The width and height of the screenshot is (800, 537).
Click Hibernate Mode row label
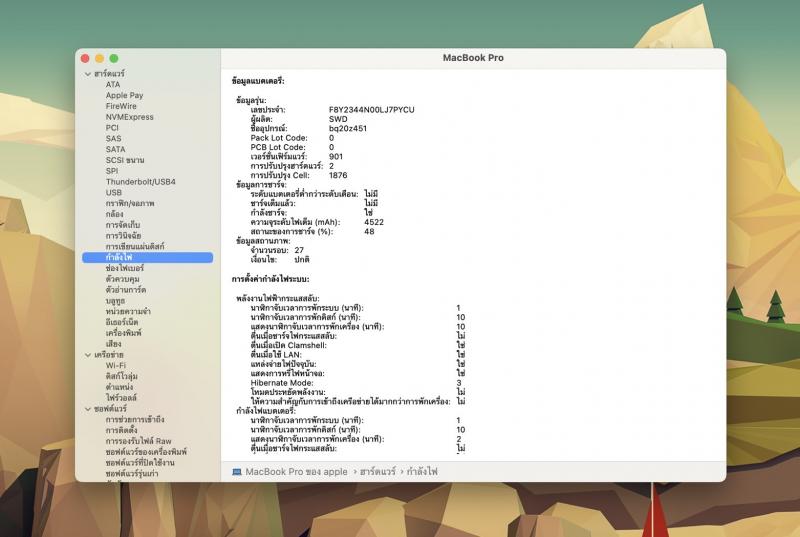[x=282, y=383]
